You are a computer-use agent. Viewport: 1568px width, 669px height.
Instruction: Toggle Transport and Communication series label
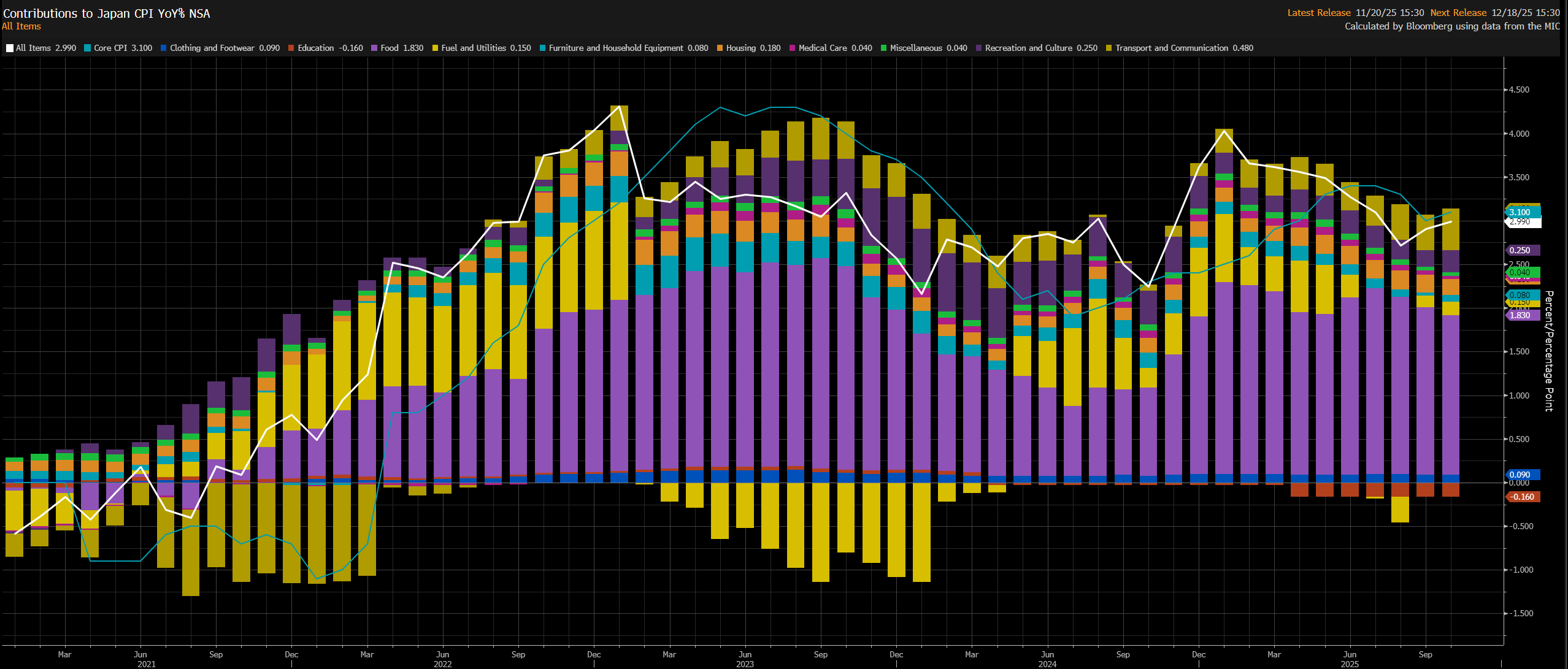click(1171, 48)
